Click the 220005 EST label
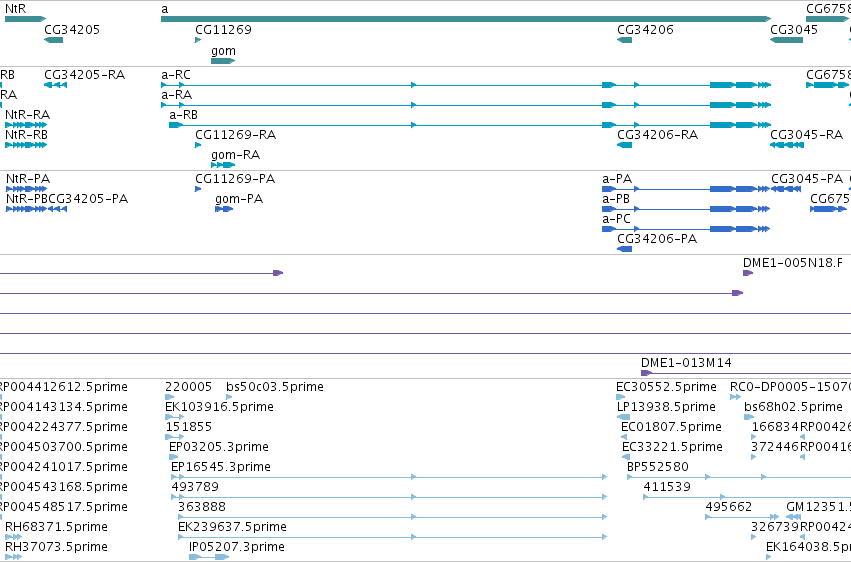 point(188,386)
